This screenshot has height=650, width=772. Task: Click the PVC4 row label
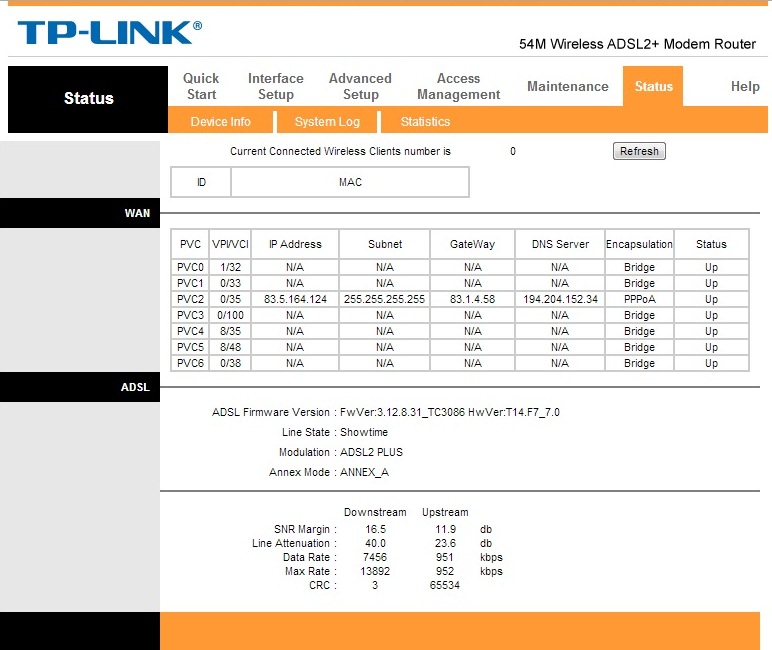(190, 331)
